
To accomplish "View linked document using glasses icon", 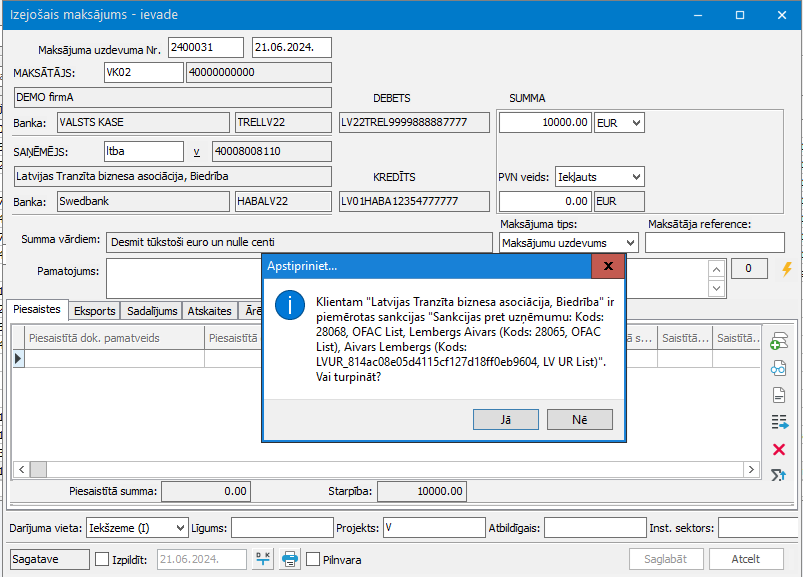I will click(779, 368).
